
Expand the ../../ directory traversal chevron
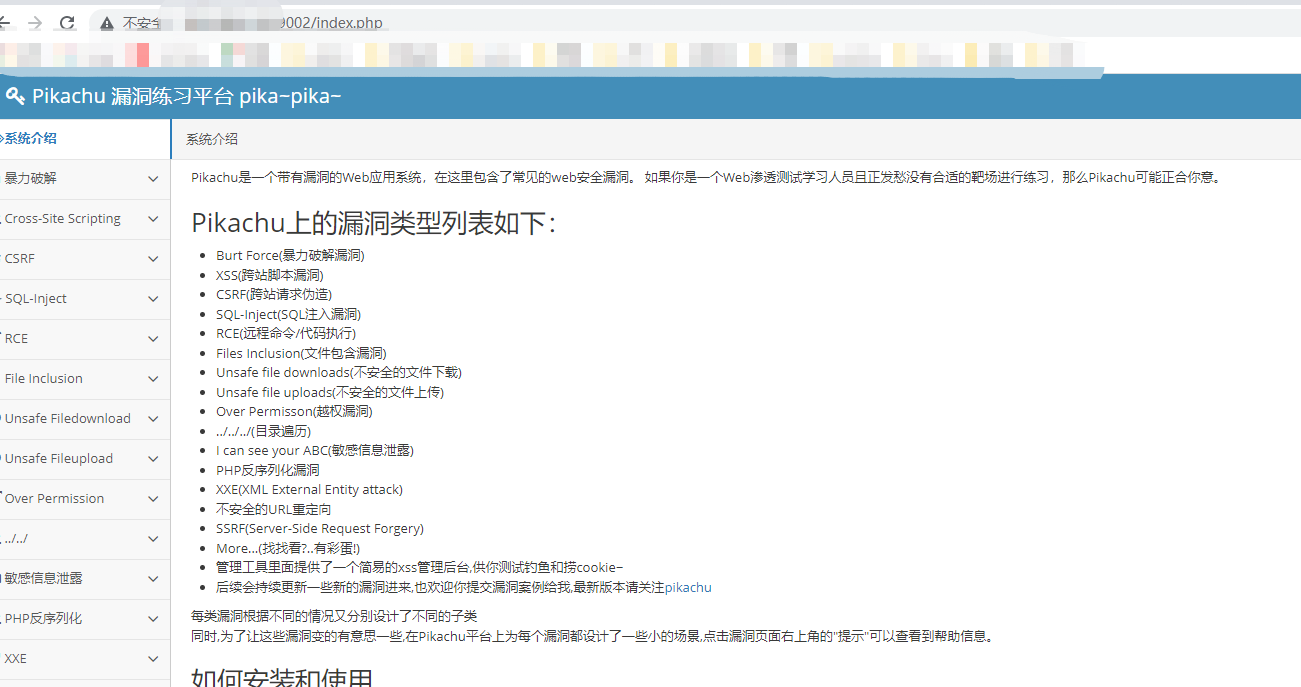pyautogui.click(x=153, y=539)
